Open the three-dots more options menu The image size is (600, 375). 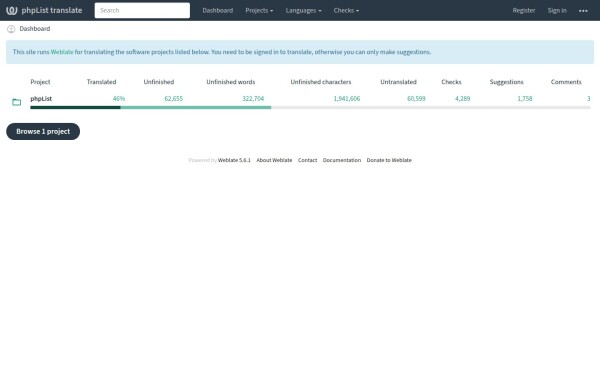pos(583,10)
